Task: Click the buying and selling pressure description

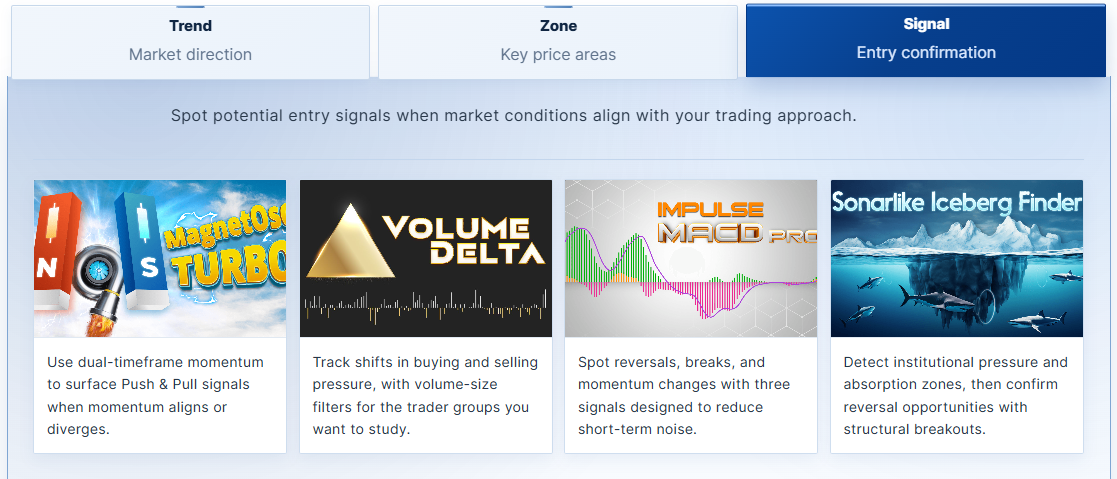Action: click(425, 396)
